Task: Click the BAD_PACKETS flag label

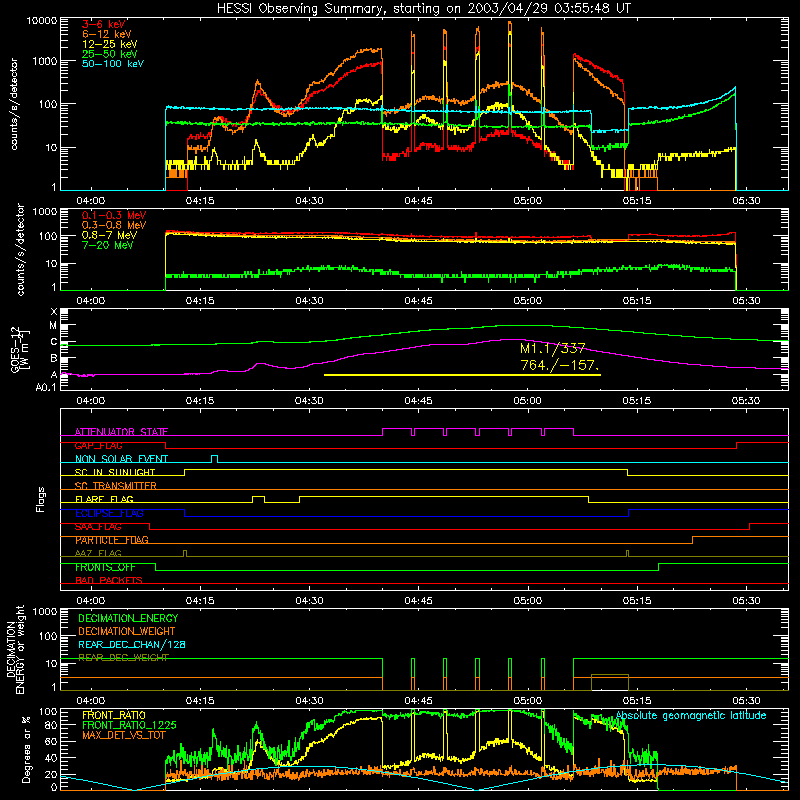Action: coord(109,580)
